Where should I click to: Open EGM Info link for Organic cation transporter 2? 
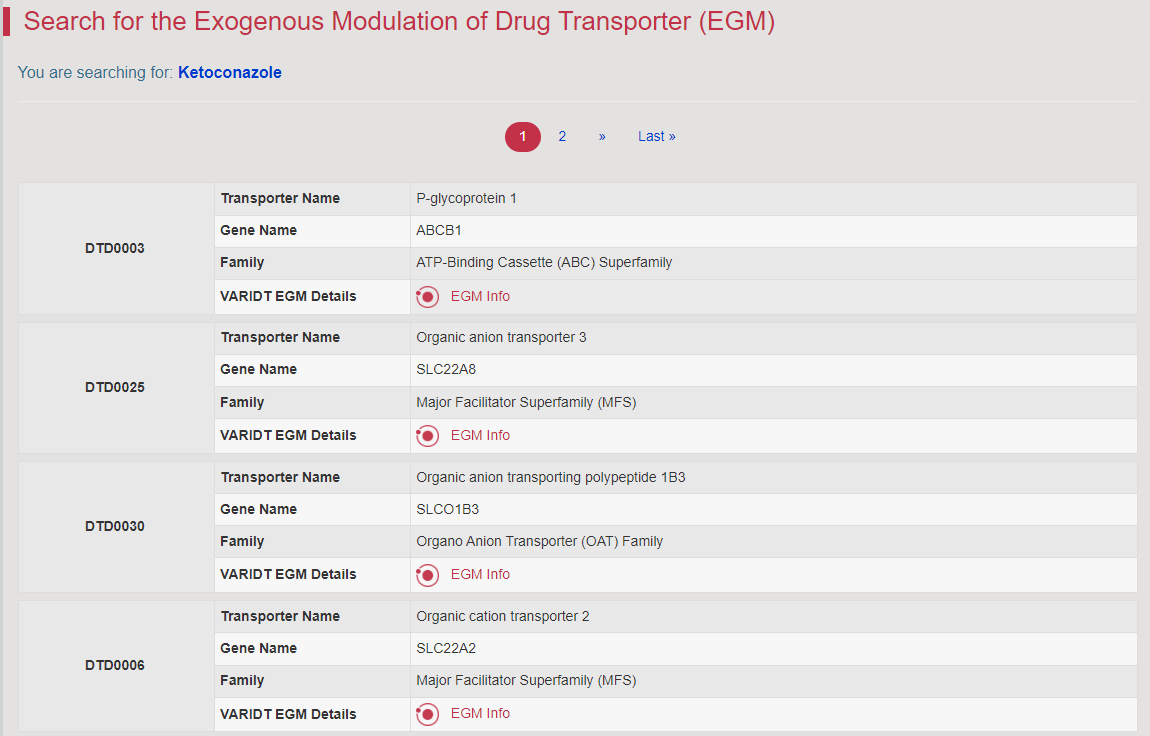click(480, 713)
